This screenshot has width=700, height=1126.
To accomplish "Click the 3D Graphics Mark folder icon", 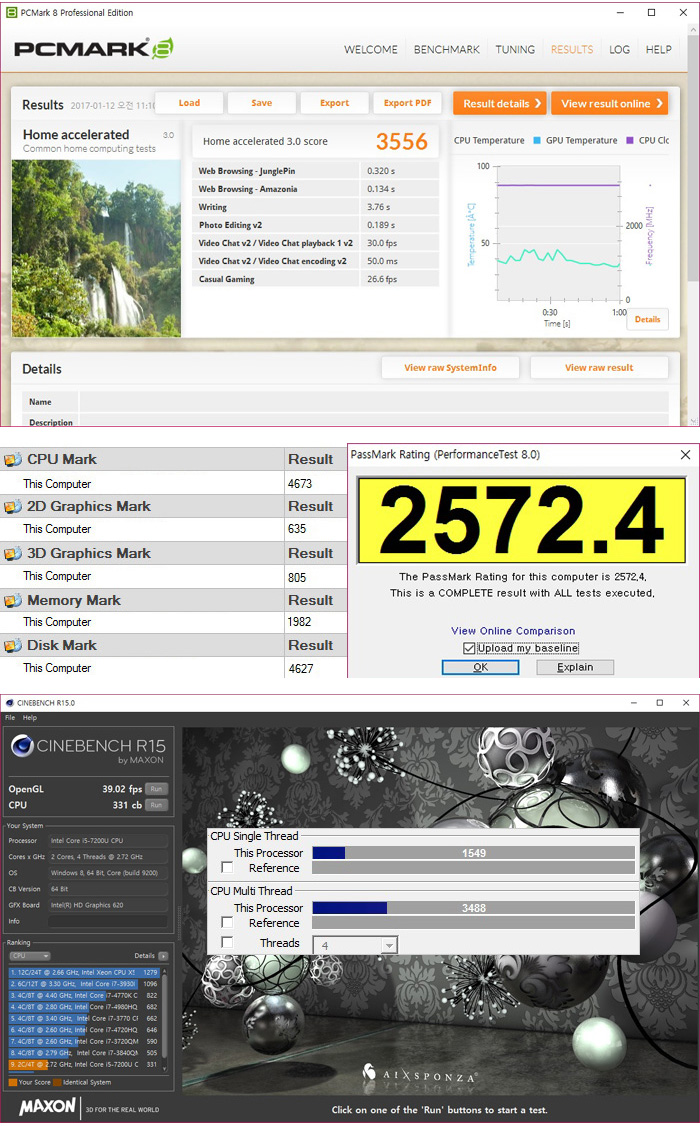I will point(12,554).
